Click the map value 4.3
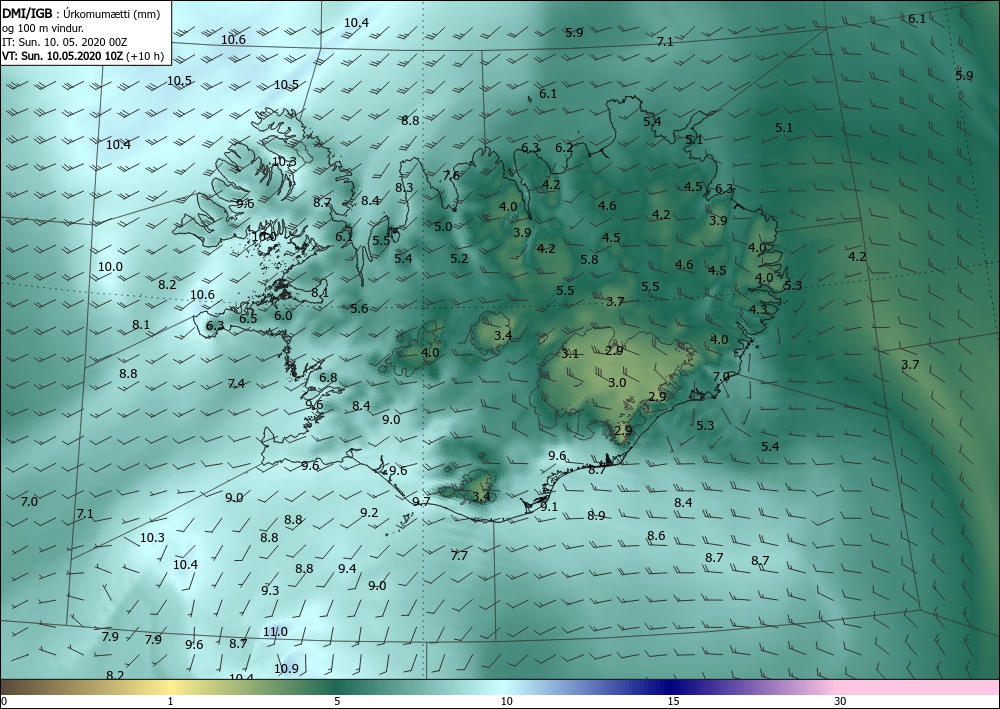The image size is (1000, 709). [x=758, y=310]
